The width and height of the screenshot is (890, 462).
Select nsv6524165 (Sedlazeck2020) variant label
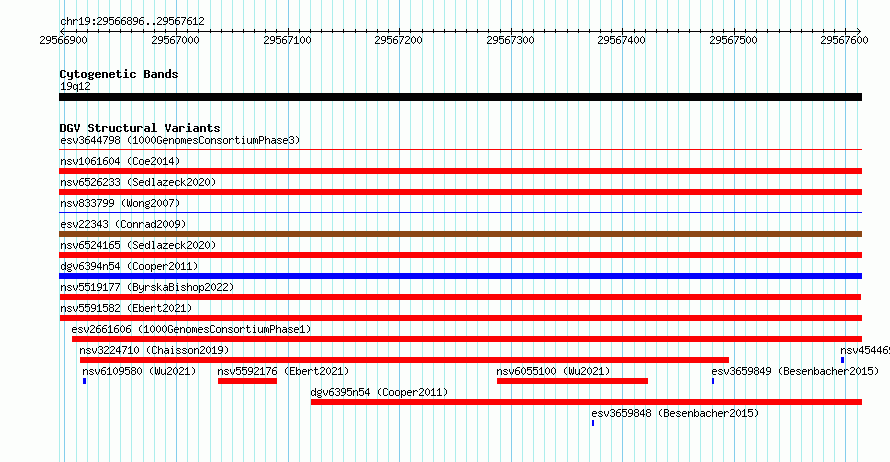click(x=138, y=245)
